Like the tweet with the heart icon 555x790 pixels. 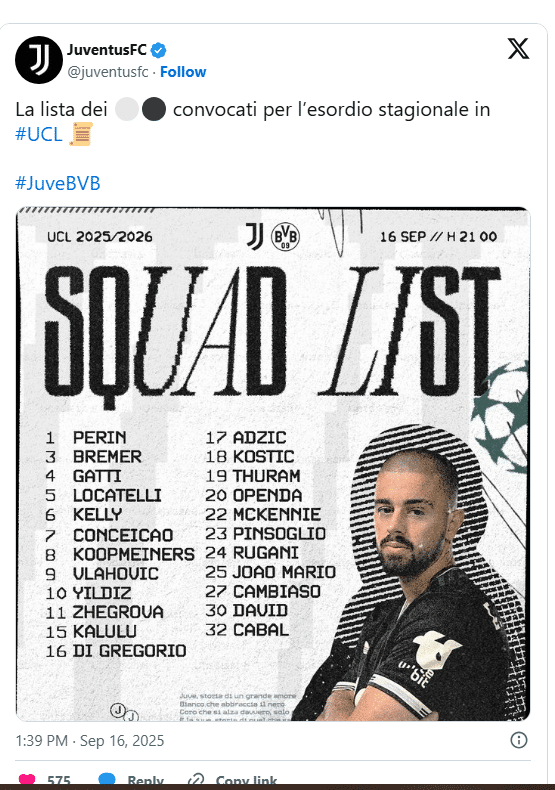click(27, 780)
